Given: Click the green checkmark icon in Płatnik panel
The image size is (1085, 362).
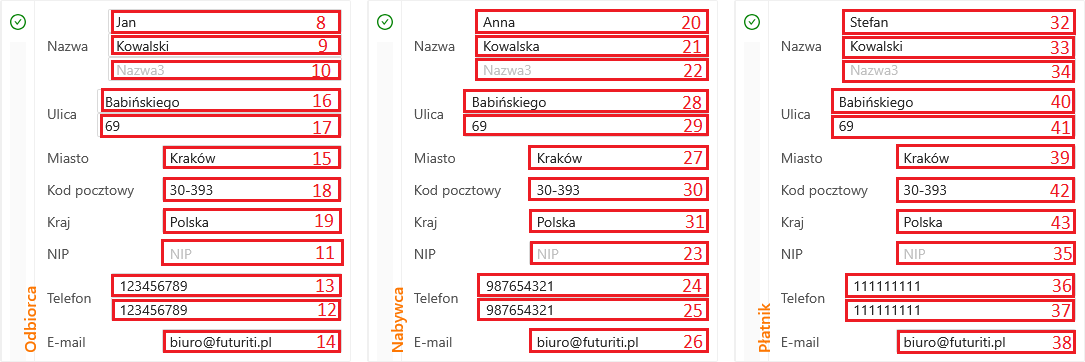Looking at the screenshot, I should (751, 23).
